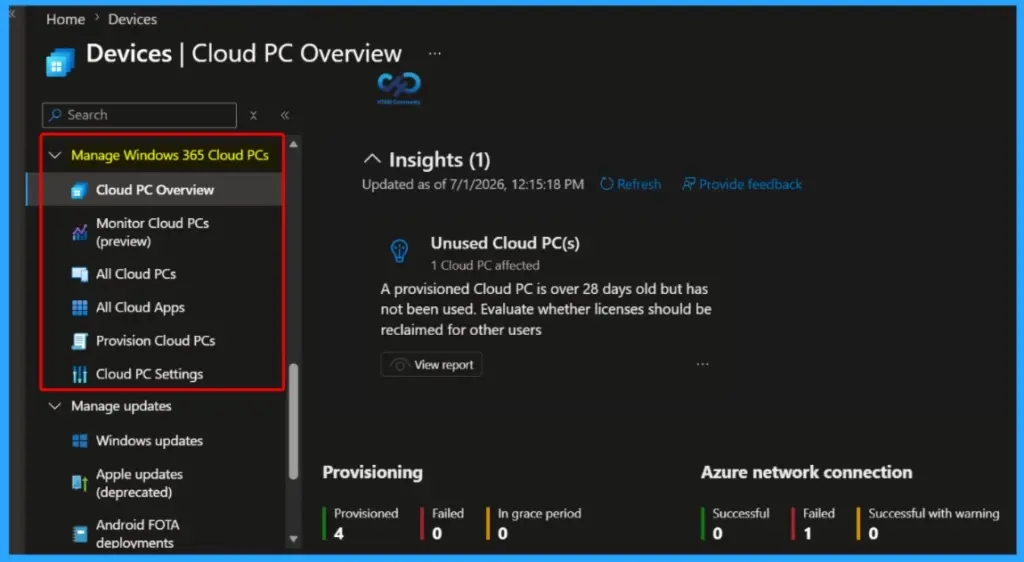This screenshot has width=1024, height=562.
Task: Click the refresh circular arrow icon
Action: 607,184
